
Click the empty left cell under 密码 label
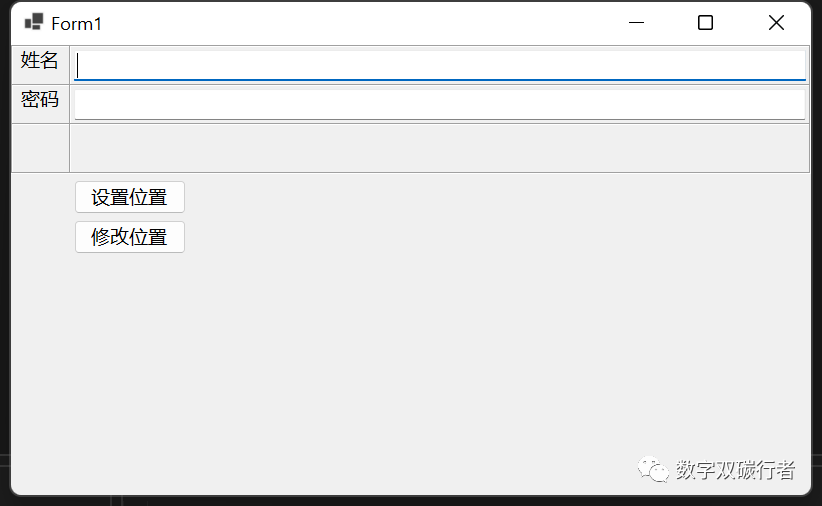coord(40,148)
